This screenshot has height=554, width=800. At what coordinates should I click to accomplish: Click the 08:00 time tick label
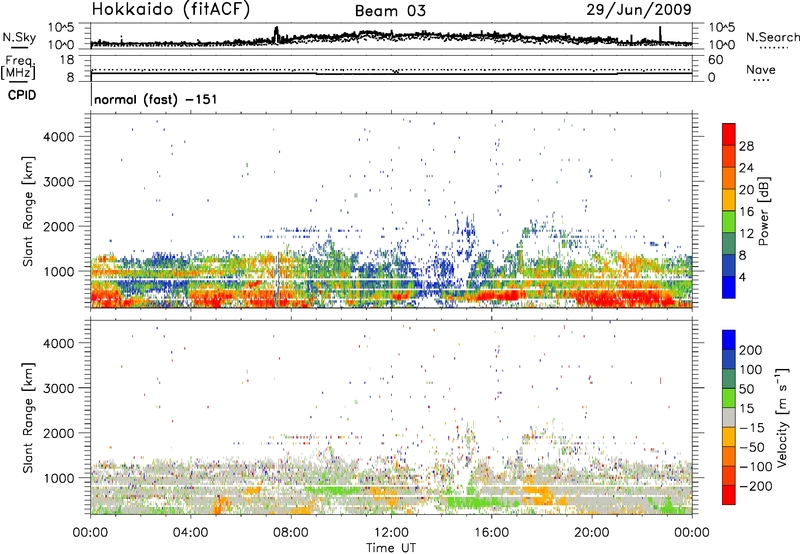coord(291,533)
